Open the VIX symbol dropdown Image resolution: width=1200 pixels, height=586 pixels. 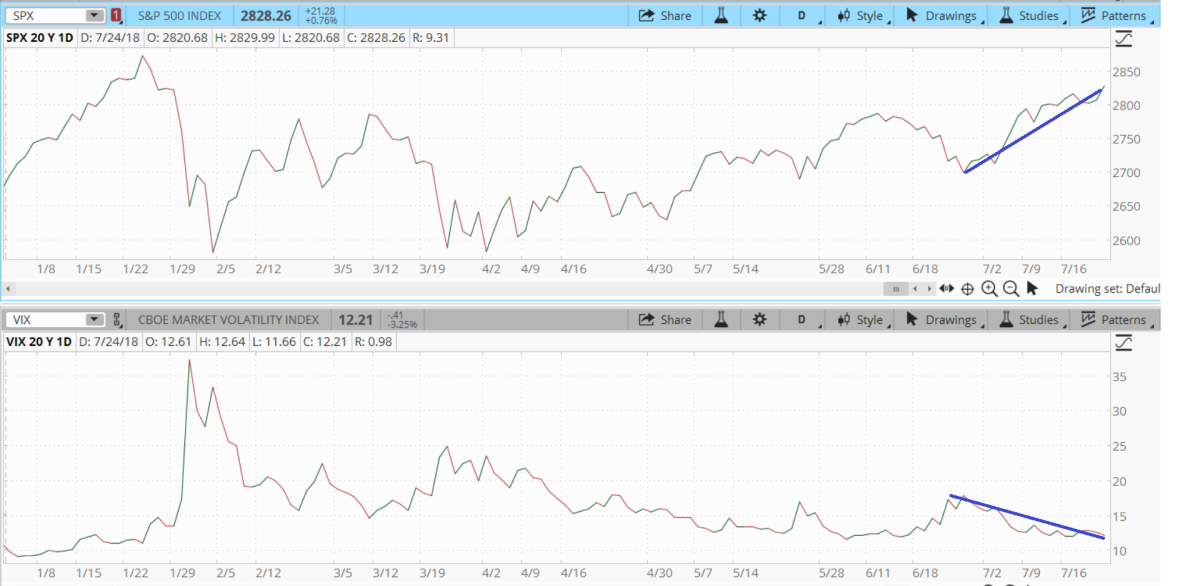94,320
